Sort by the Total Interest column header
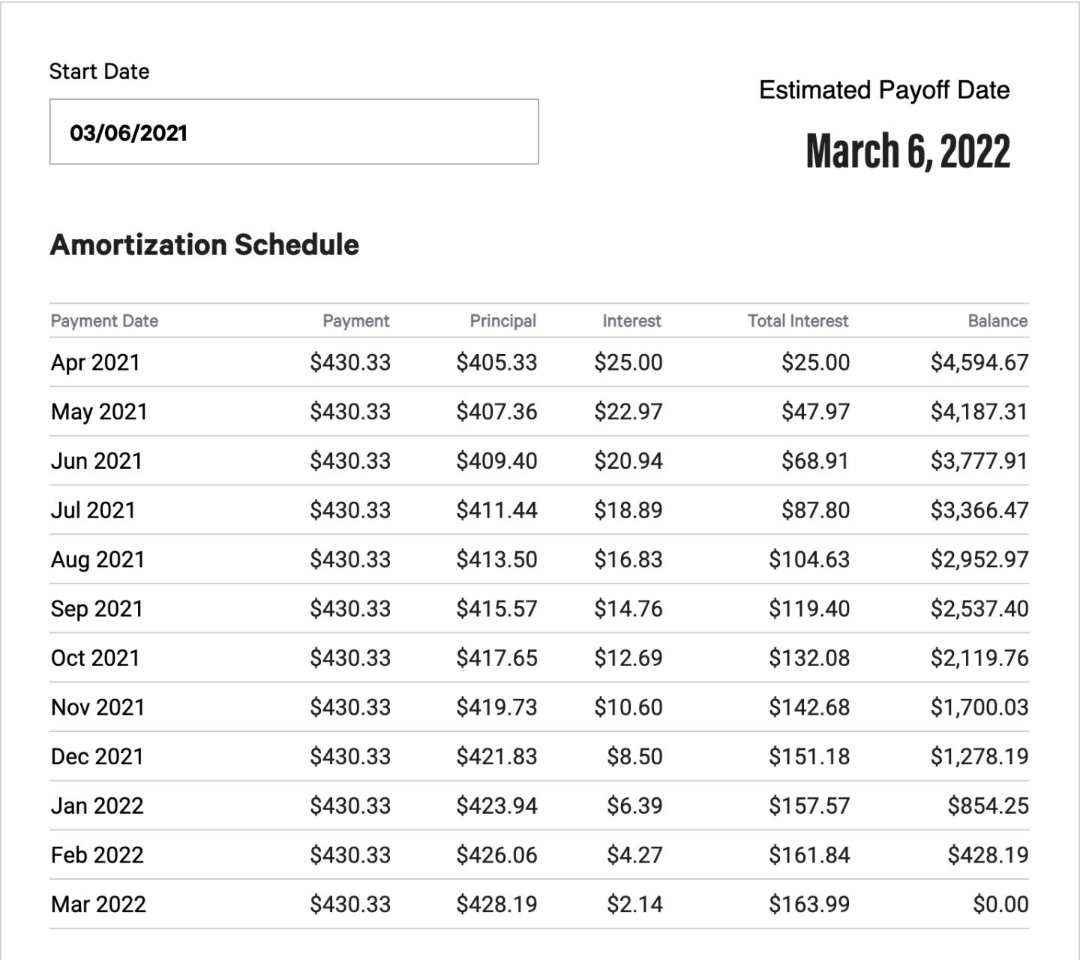Image resolution: width=1080 pixels, height=960 pixels. point(797,321)
